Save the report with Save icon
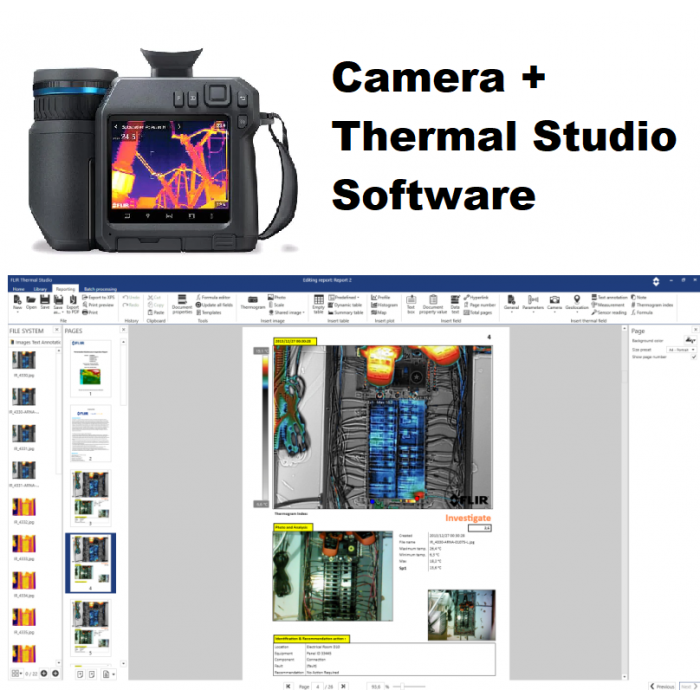 click(x=45, y=300)
